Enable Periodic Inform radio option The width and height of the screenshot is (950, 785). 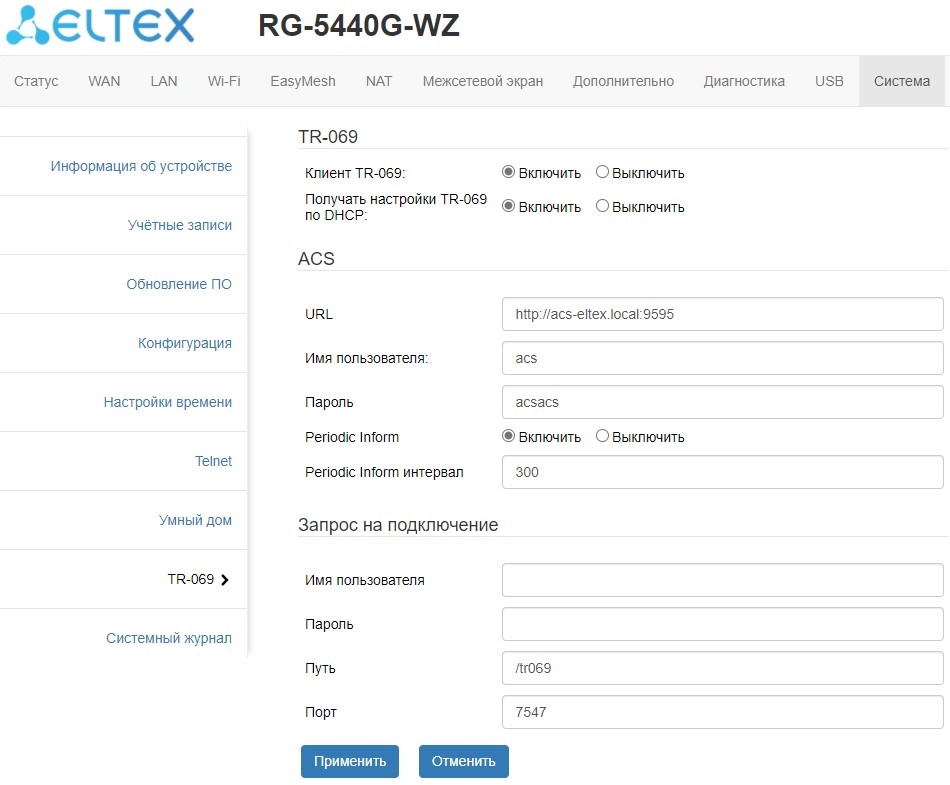[x=508, y=436]
